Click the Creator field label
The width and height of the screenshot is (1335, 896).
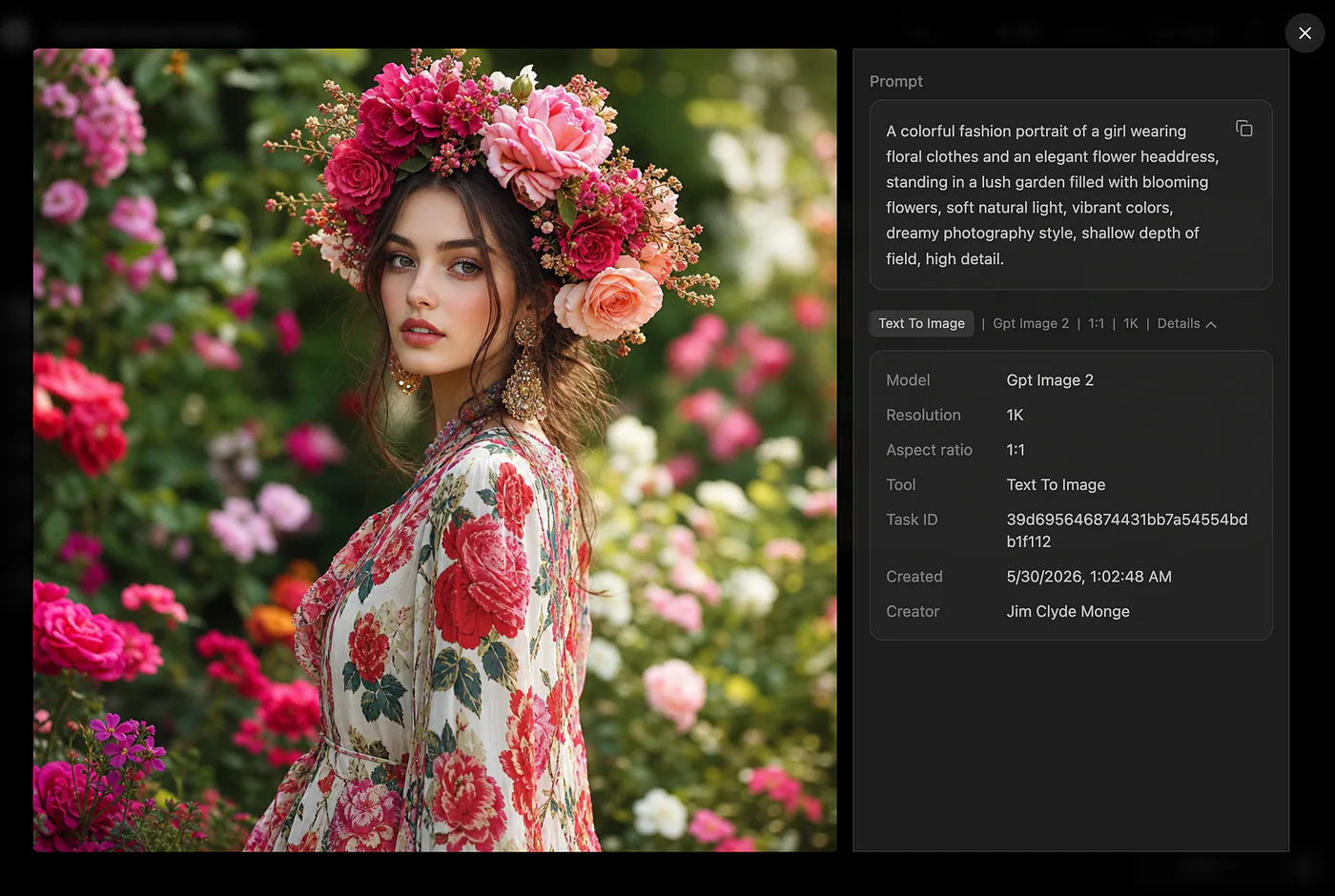coord(913,612)
